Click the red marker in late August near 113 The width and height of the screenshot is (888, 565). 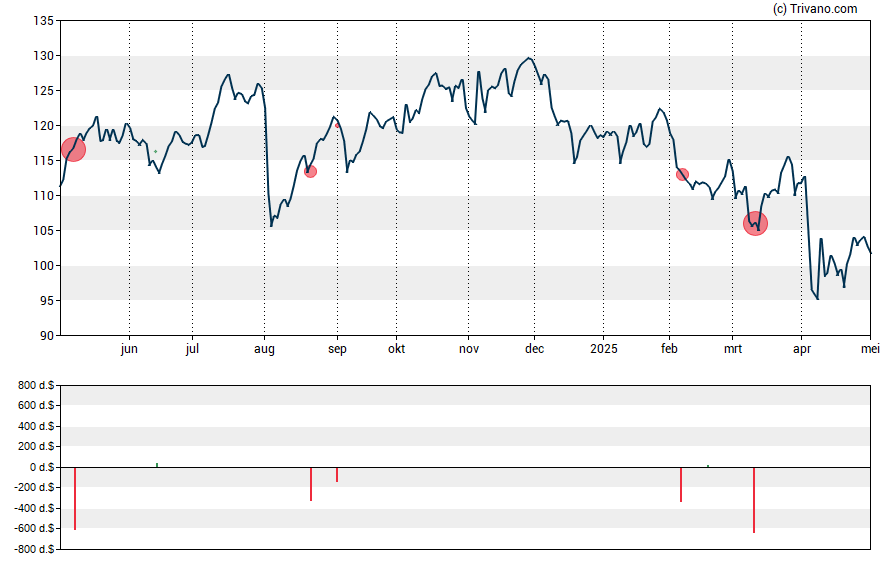click(x=310, y=172)
